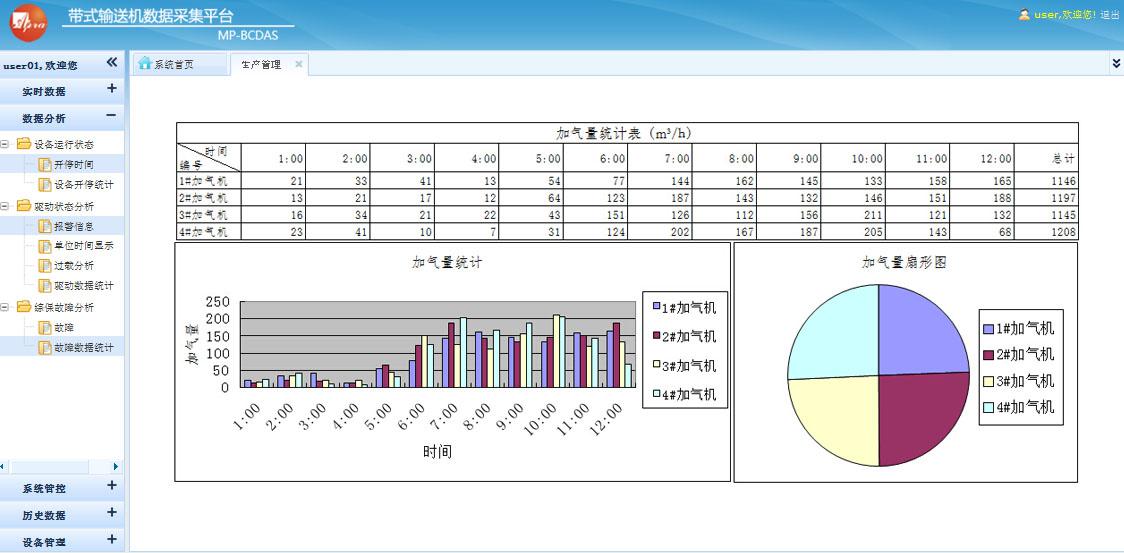Click the 退出 logout link
This screenshot has height=553, width=1124.
click(x=1110, y=15)
